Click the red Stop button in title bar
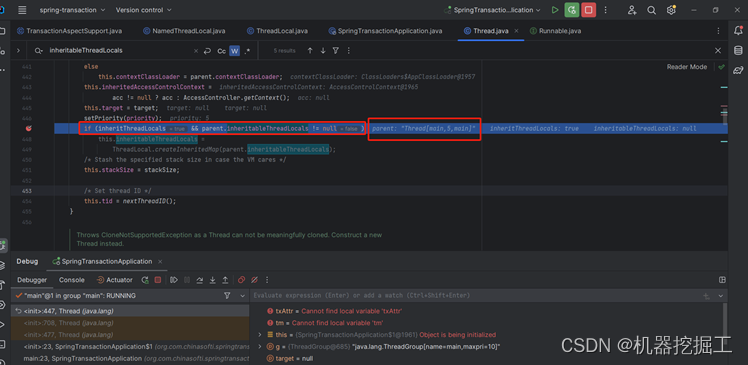Viewport: 748px width, 365px height. click(589, 10)
